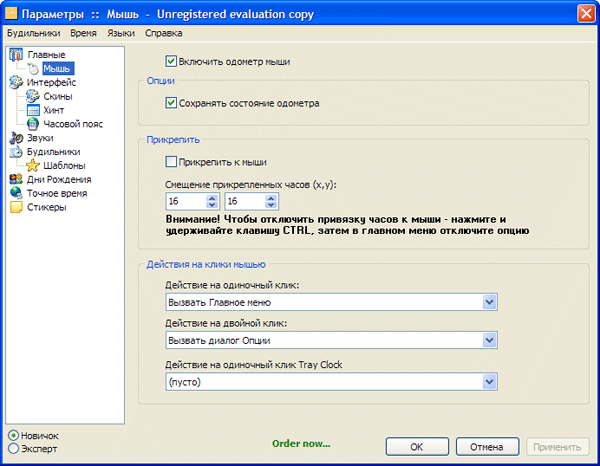Click the x offset input field
Viewport: 600px width, 466px height.
[186, 201]
